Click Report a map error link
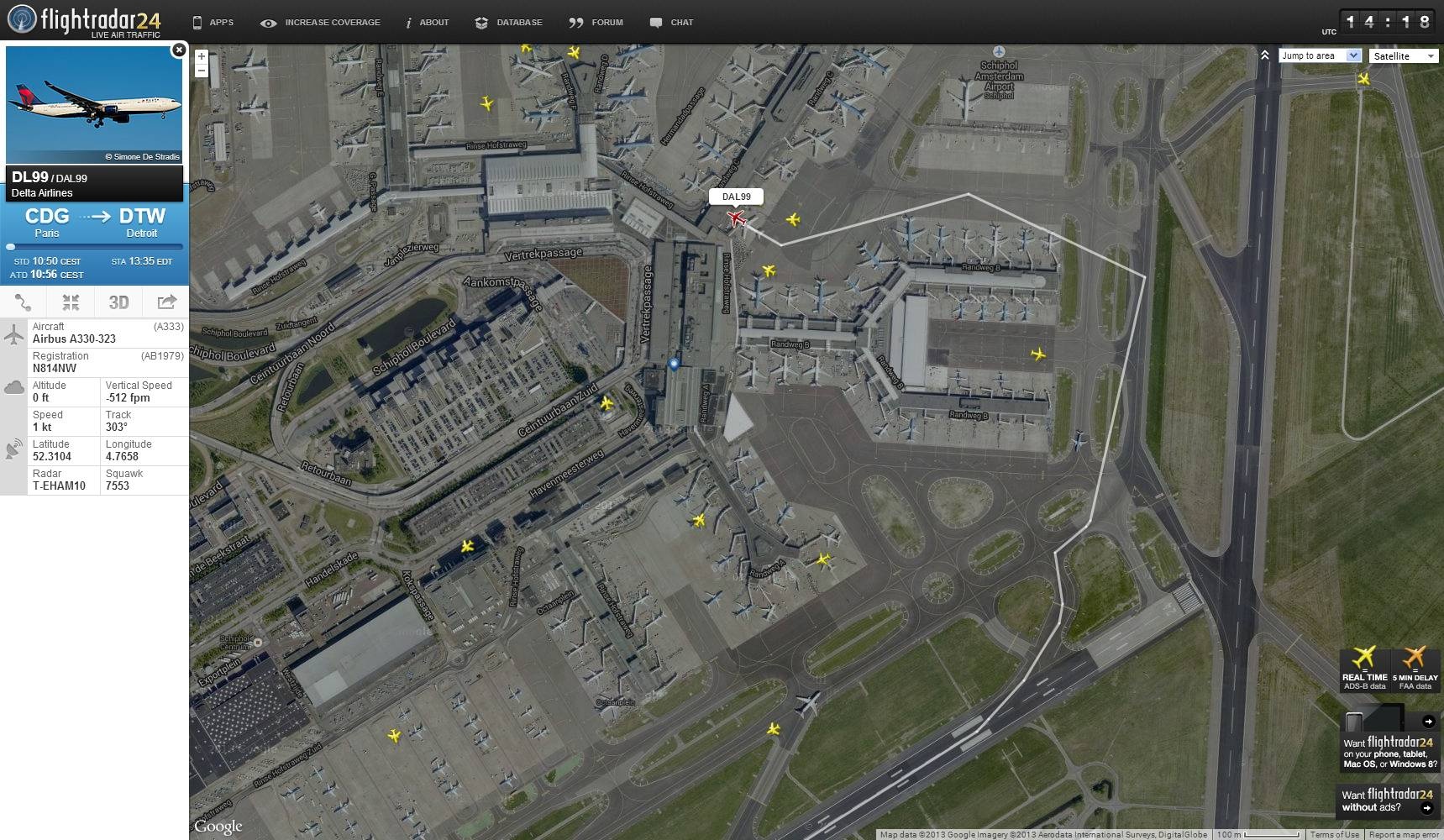This screenshot has height=840, width=1444. coord(1404,834)
